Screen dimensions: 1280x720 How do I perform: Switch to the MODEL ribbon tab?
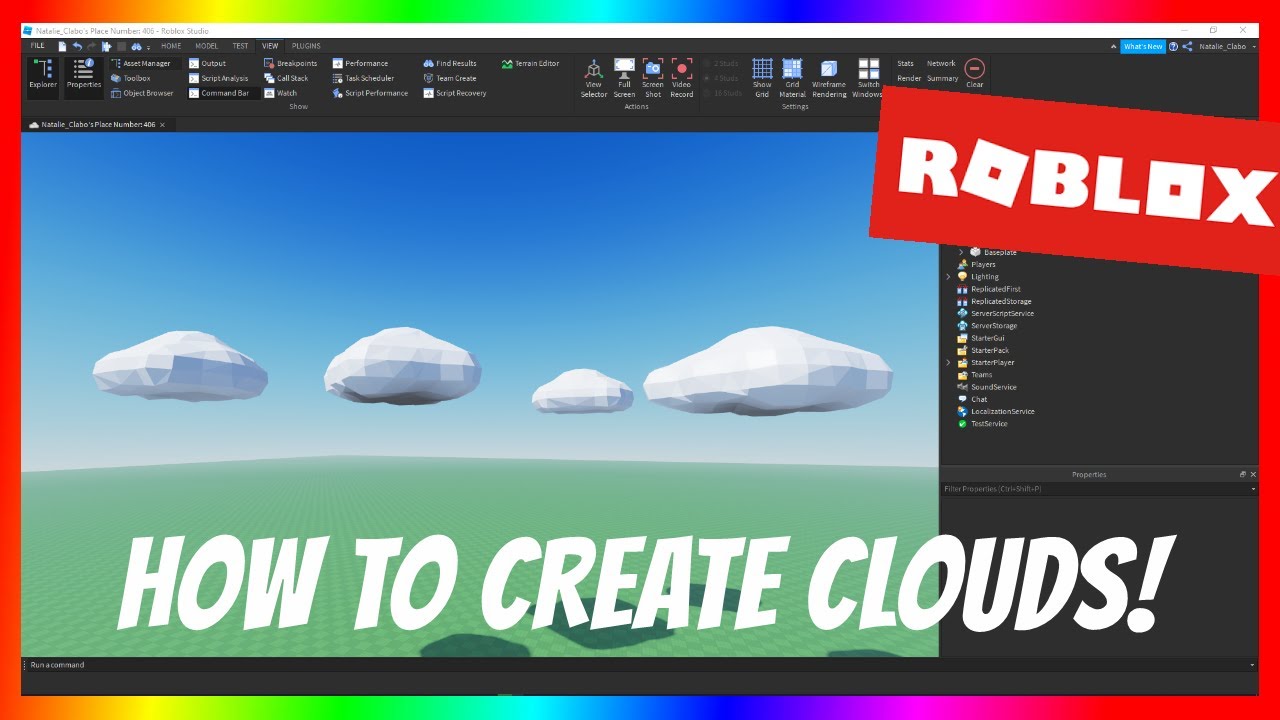tap(207, 46)
